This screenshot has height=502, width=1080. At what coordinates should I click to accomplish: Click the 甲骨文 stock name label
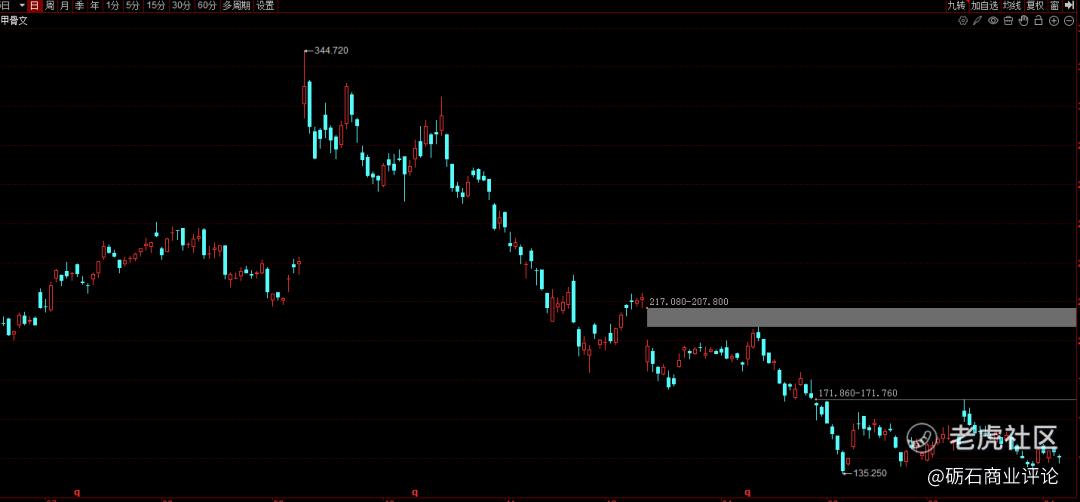(x=14, y=21)
